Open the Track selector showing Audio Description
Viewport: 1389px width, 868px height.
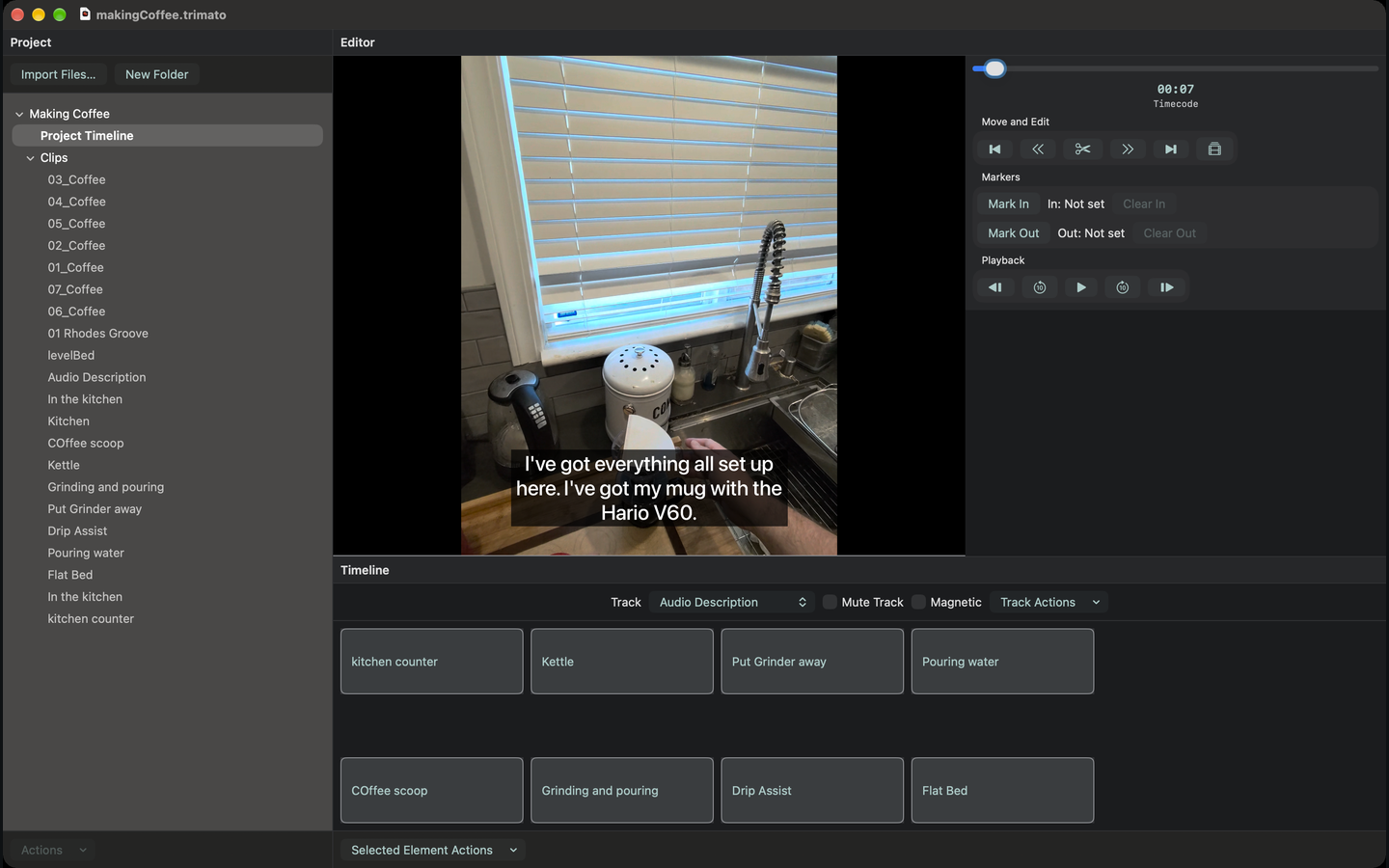(x=732, y=602)
